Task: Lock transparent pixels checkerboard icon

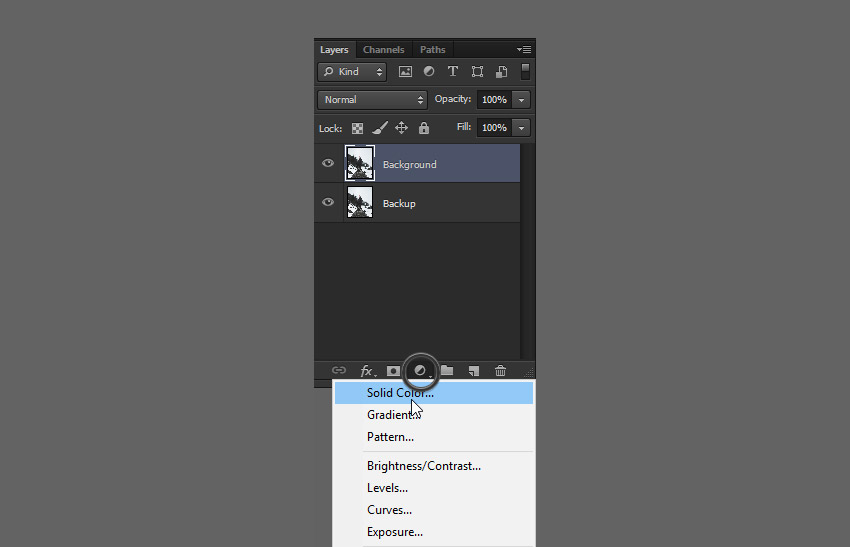Action: tap(357, 128)
